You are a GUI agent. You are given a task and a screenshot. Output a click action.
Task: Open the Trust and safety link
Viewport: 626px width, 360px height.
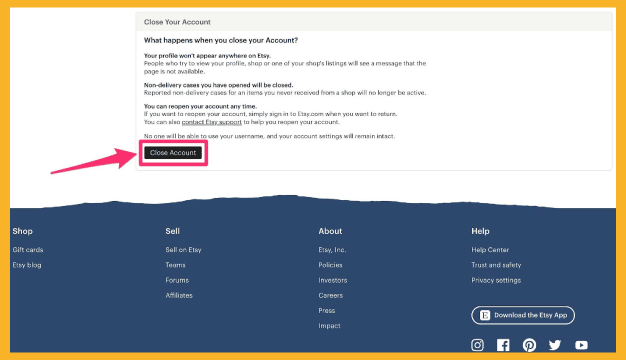[x=496, y=265]
